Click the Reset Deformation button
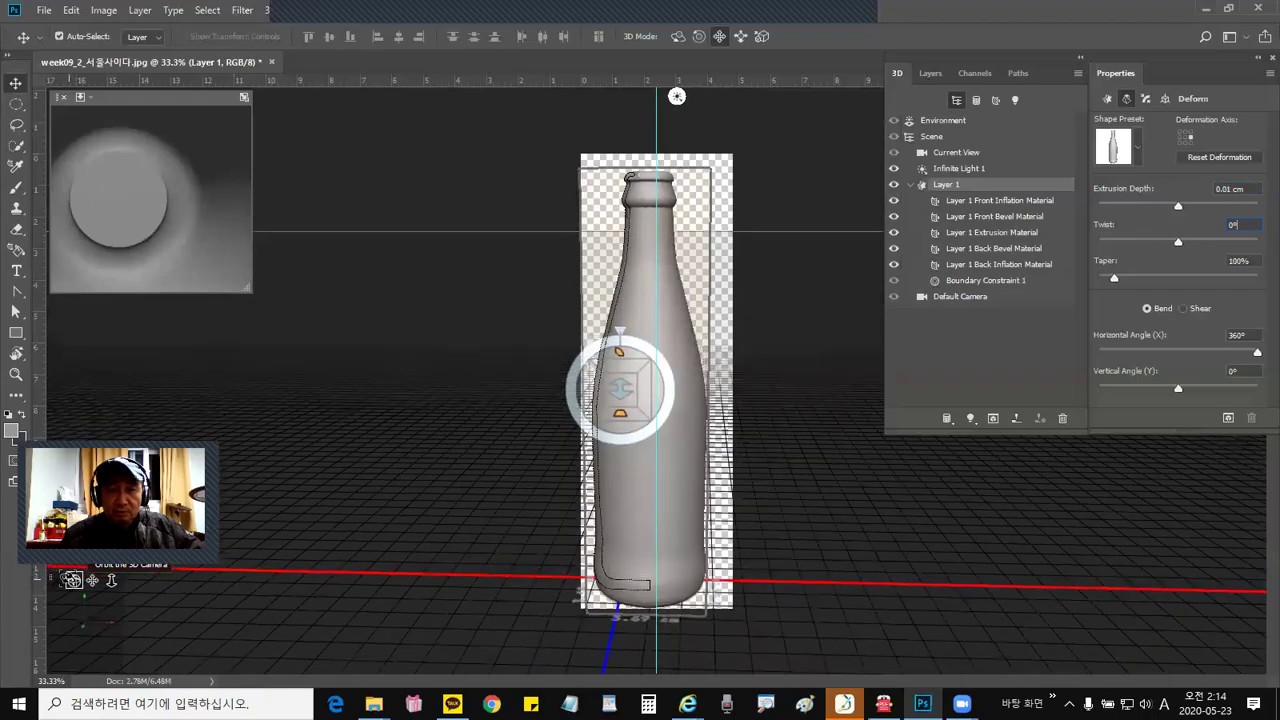This screenshot has height=720, width=1280. (x=1219, y=157)
